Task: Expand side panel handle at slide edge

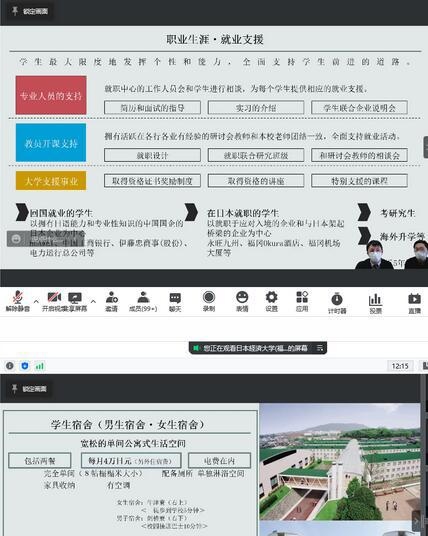Action: [426, 147]
